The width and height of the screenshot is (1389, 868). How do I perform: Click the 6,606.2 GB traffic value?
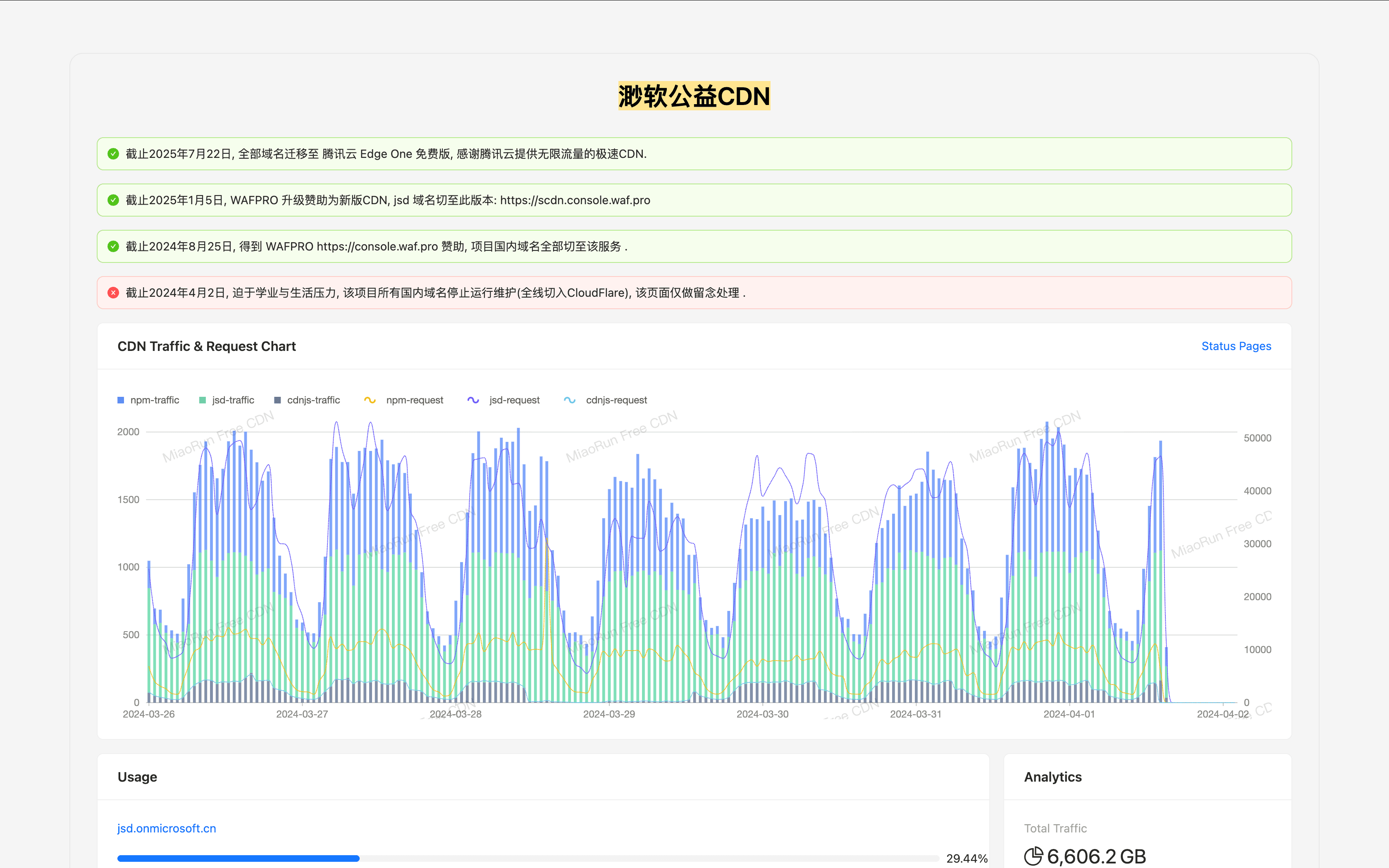1096,856
